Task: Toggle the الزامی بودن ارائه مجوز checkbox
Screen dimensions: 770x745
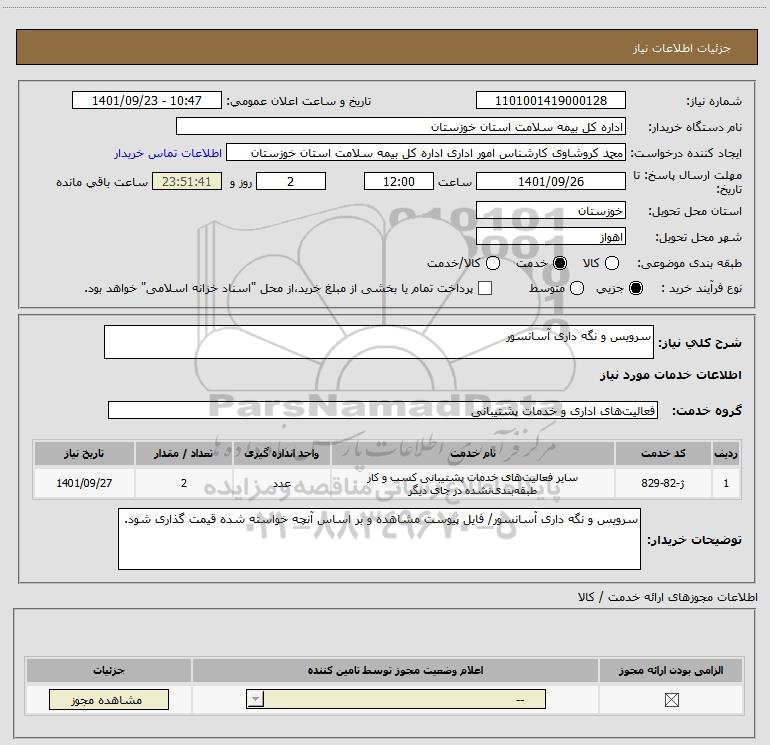Action: 671,700
